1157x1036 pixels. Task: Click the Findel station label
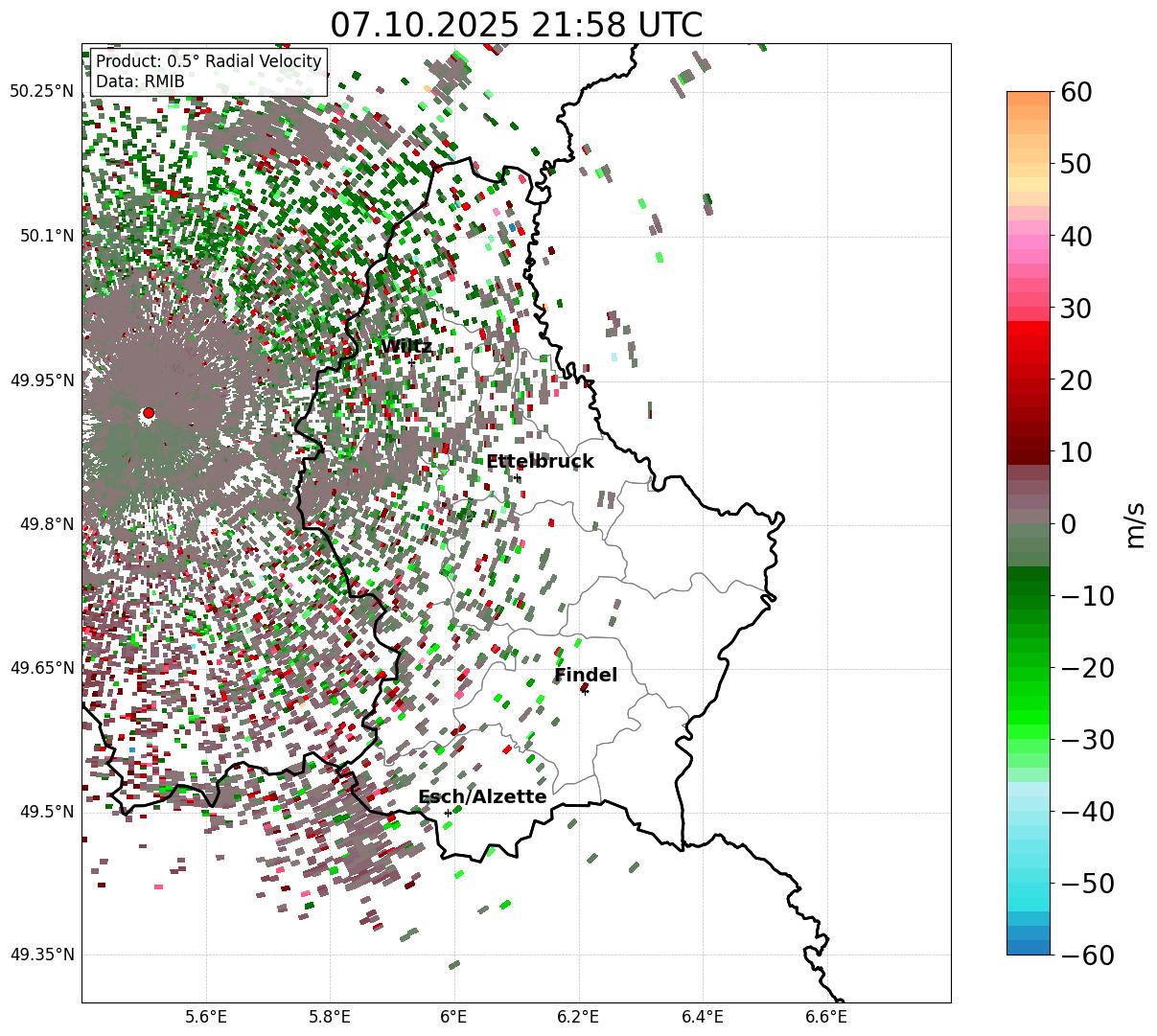point(586,676)
